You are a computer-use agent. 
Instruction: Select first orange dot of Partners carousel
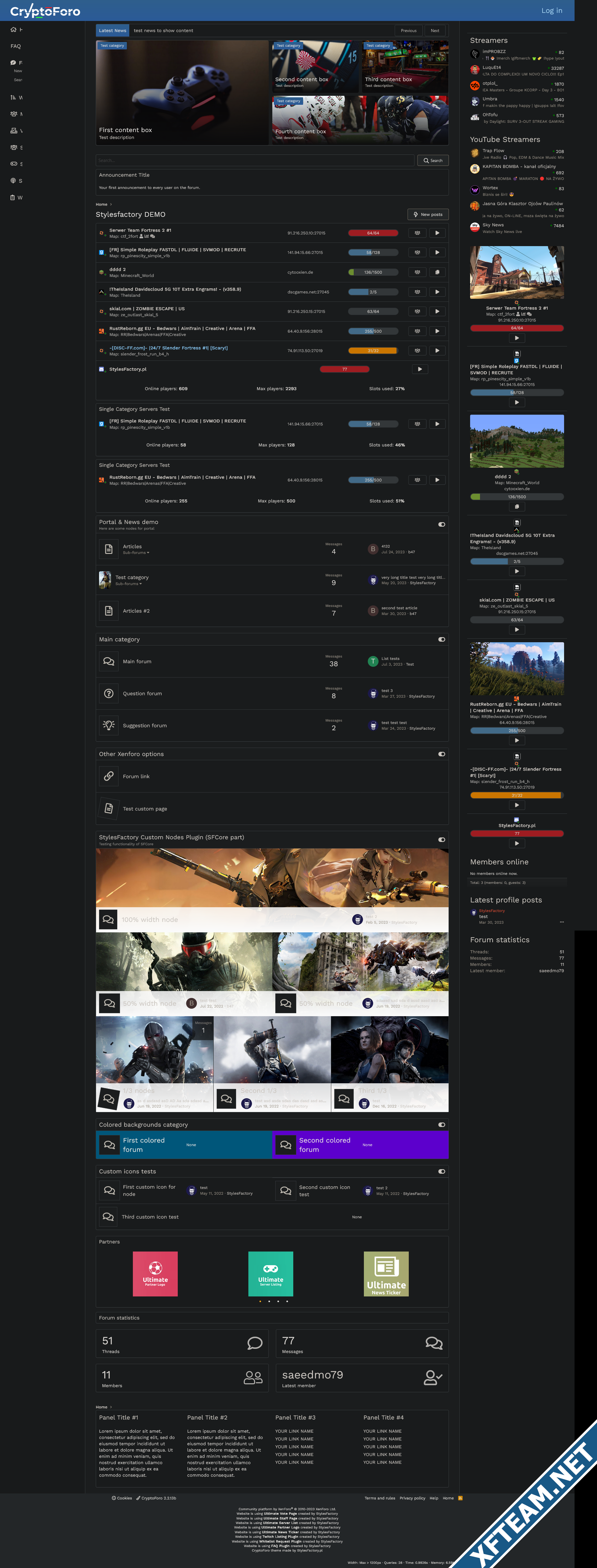point(260,1302)
